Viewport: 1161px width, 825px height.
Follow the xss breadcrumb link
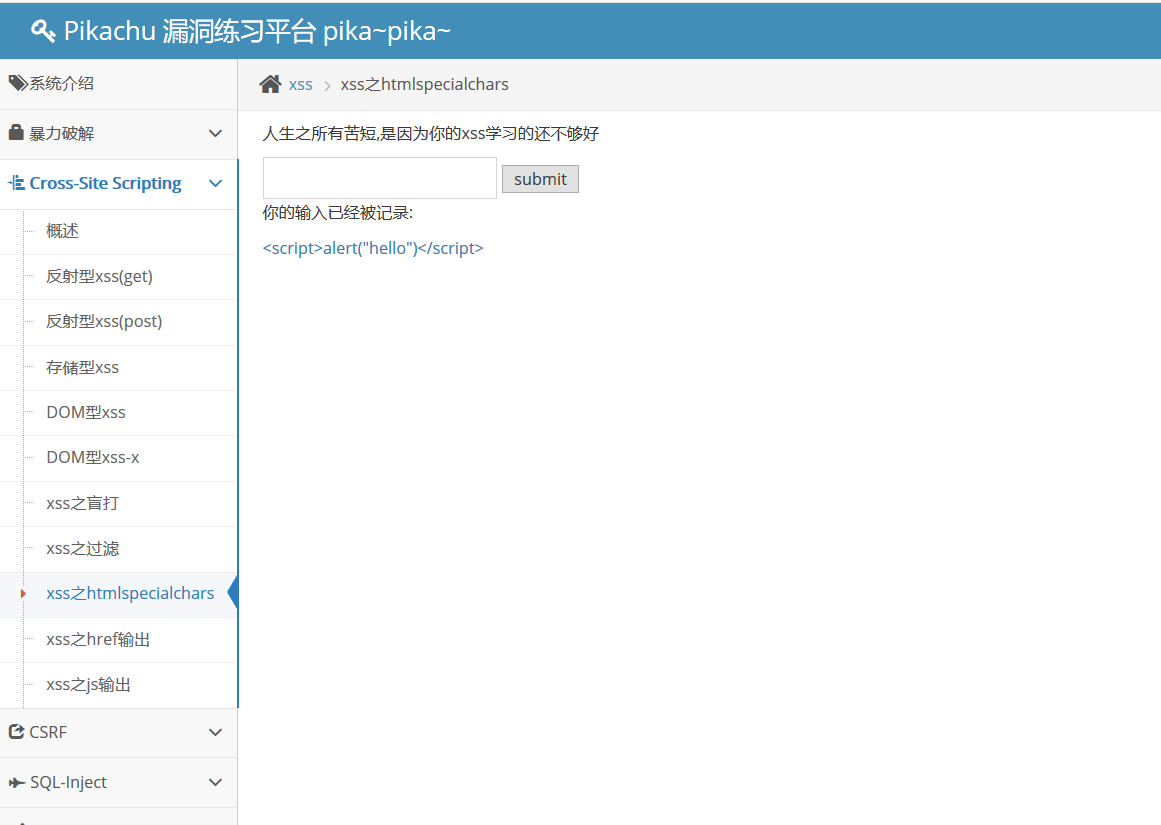(x=301, y=84)
